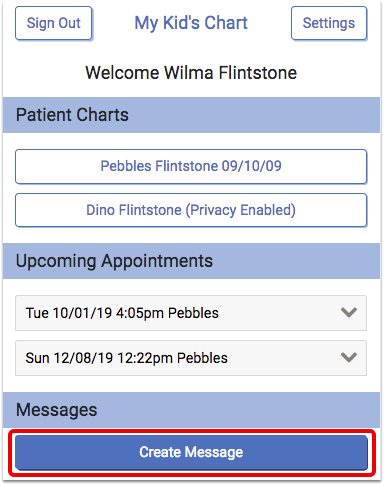
Task: Open Dino Flintstone's privacy-enabled chart
Action: pos(191,210)
